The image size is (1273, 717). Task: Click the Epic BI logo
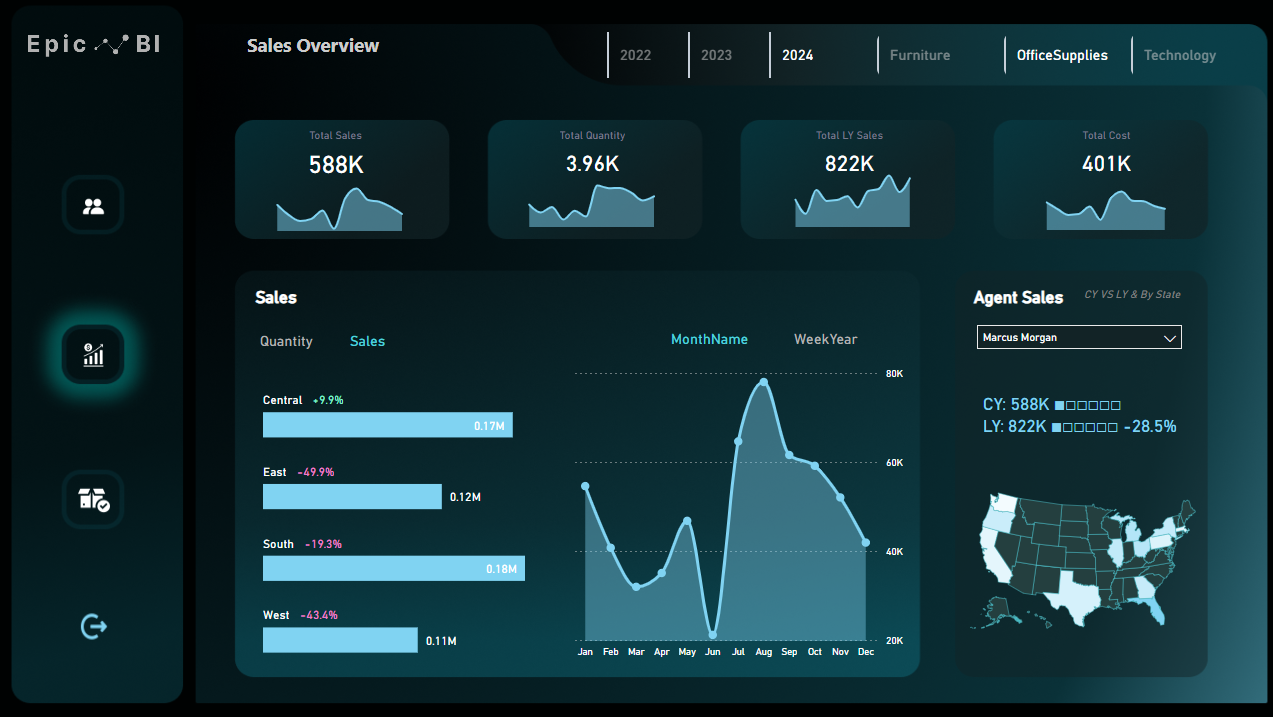[x=93, y=44]
